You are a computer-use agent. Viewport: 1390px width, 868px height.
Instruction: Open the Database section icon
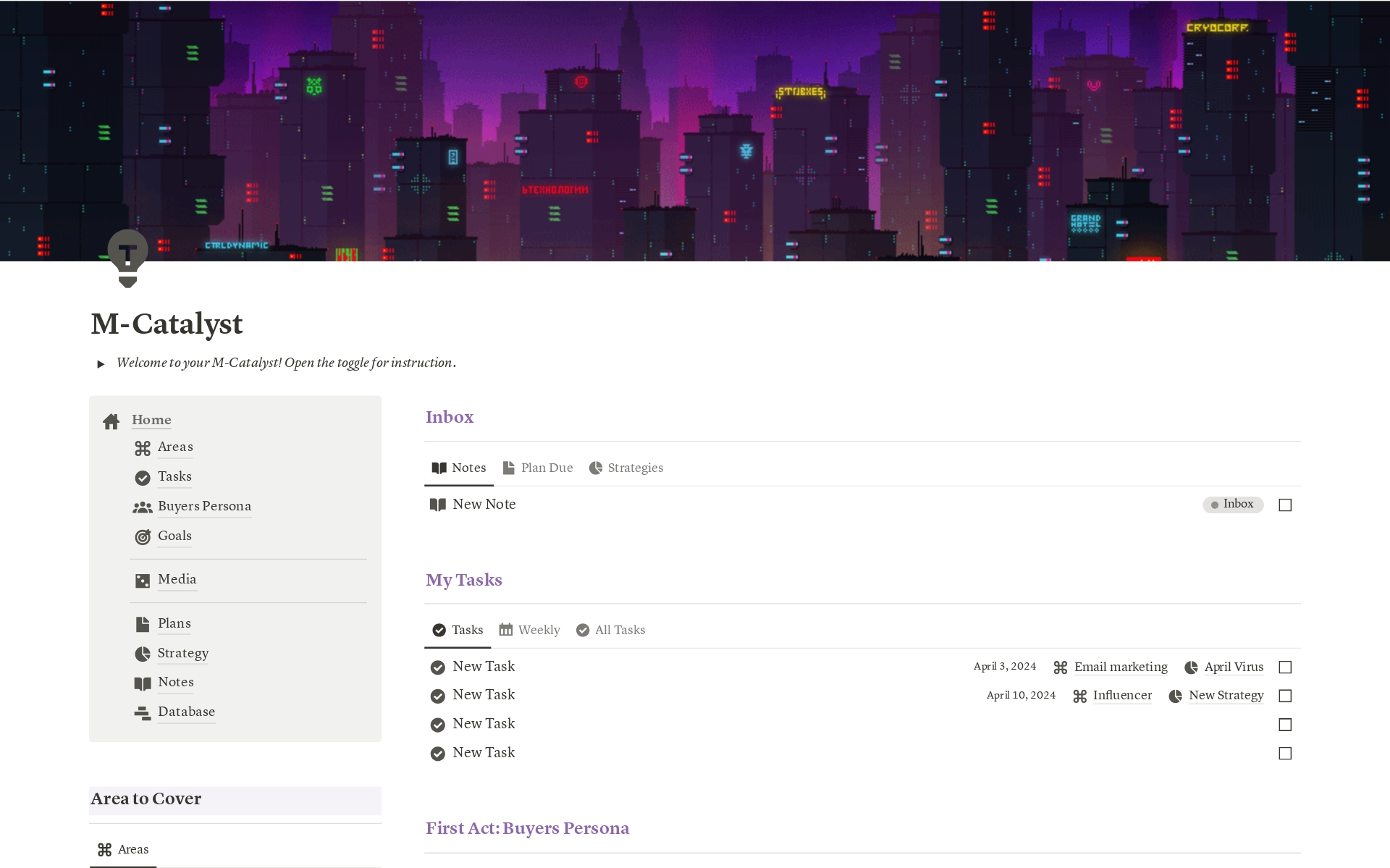[143, 711]
